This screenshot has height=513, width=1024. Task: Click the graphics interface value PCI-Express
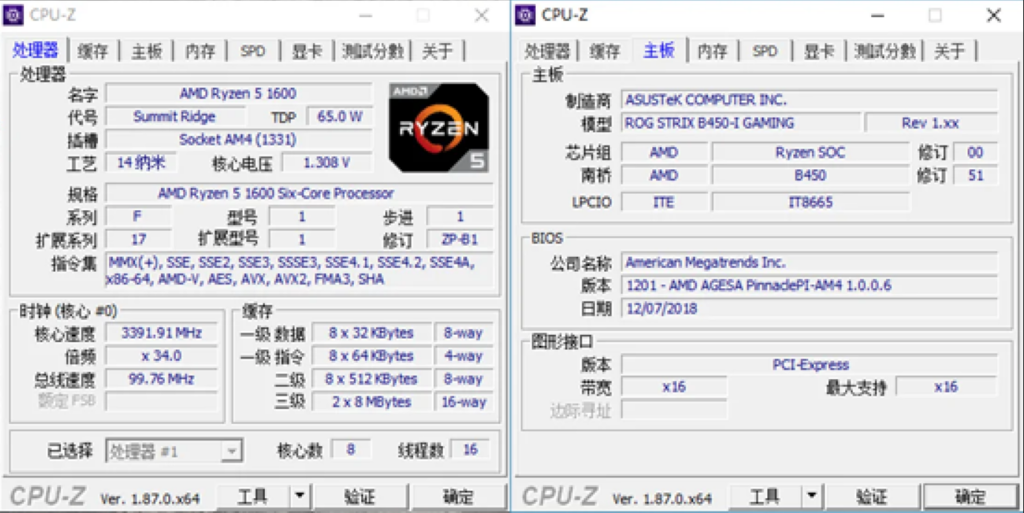pyautogui.click(x=809, y=364)
